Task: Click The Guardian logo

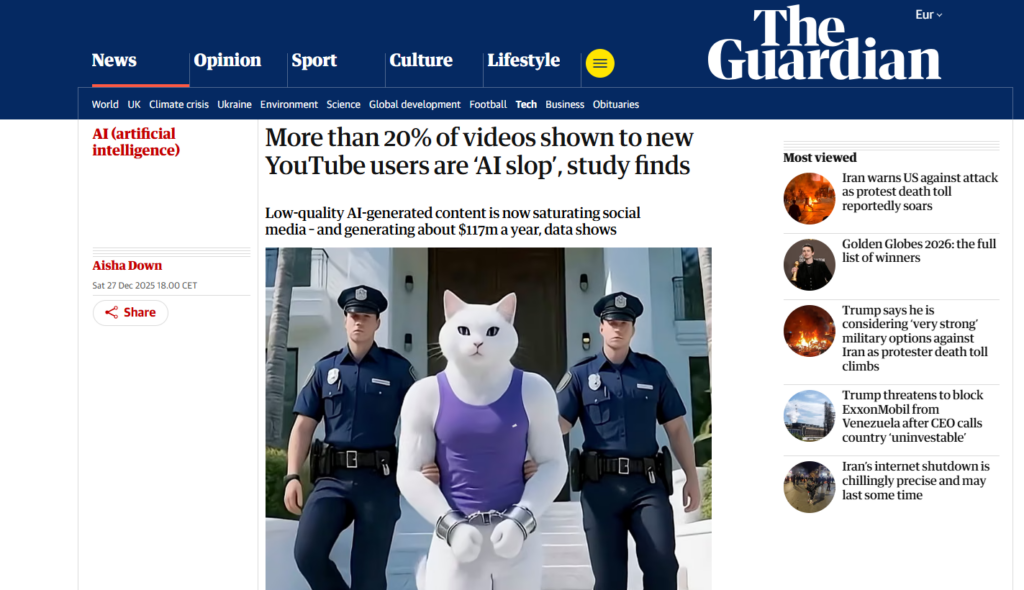Action: coord(824,43)
